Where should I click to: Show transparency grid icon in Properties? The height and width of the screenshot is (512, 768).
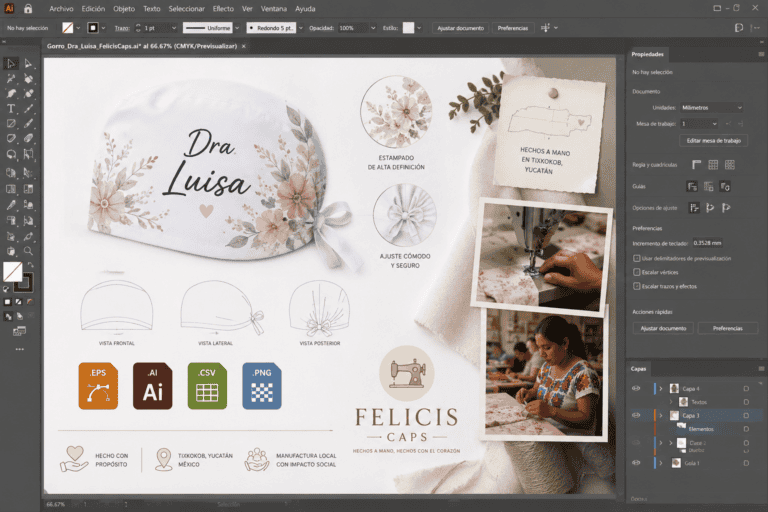730,165
